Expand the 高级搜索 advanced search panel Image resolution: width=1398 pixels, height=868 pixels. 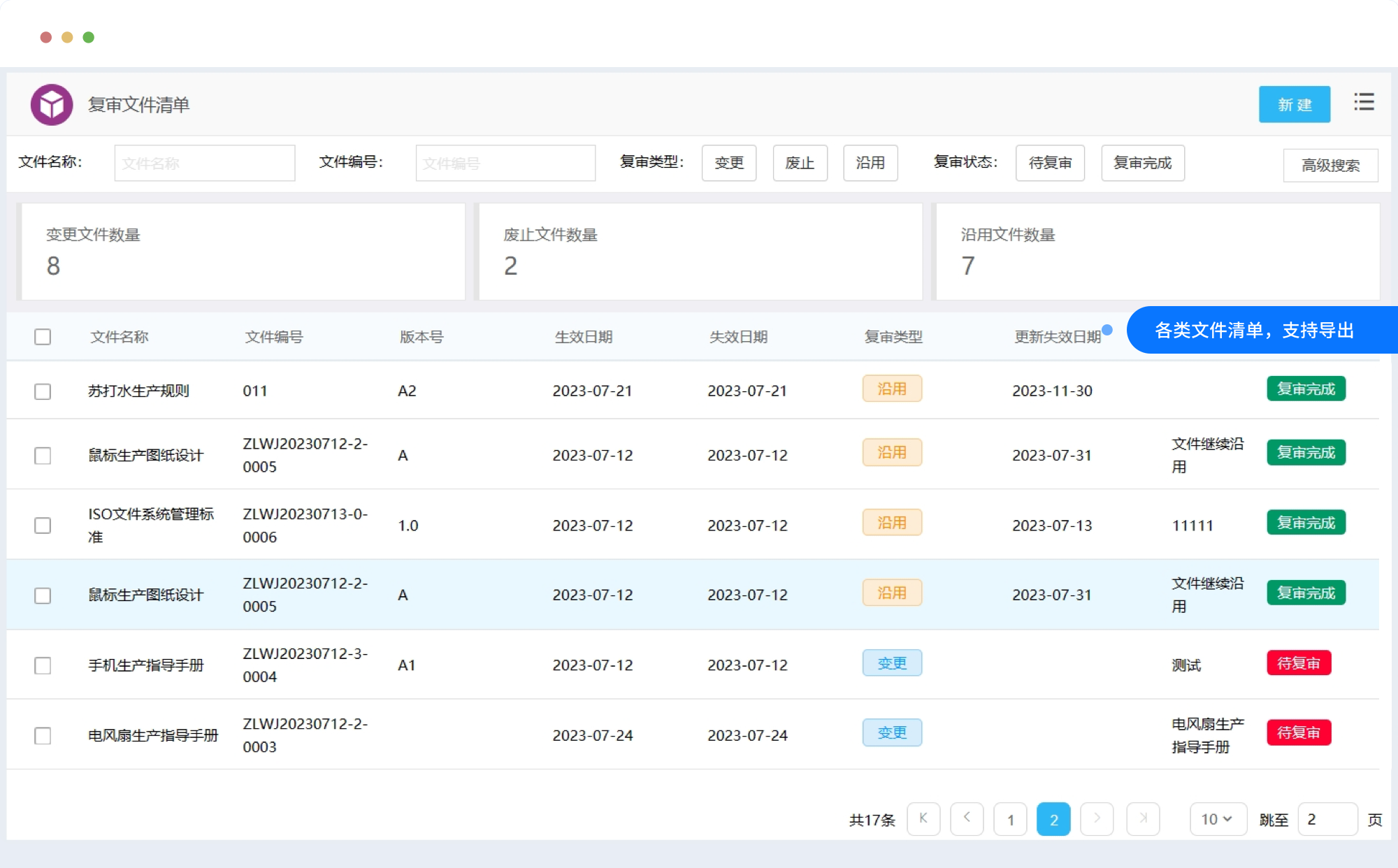[1330, 165]
